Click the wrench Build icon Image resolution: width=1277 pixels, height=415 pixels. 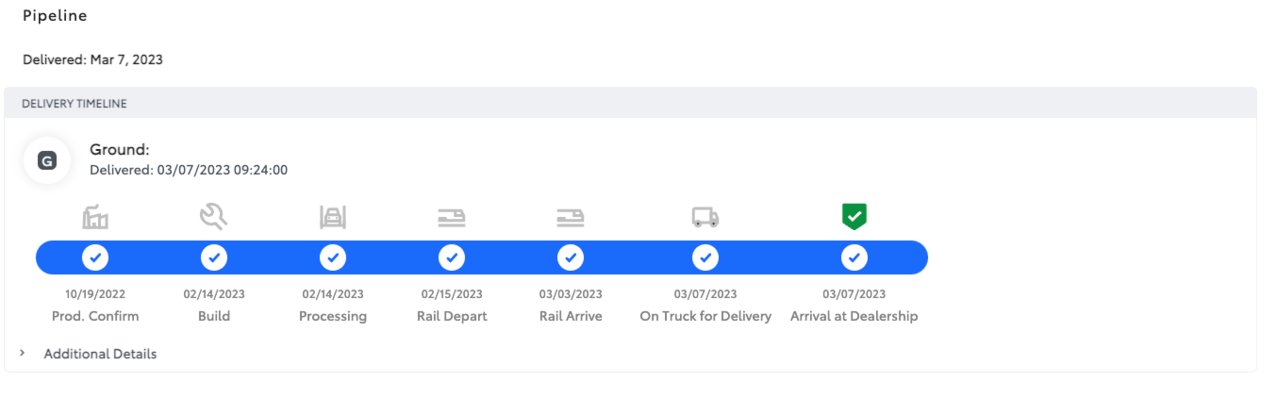click(x=214, y=216)
